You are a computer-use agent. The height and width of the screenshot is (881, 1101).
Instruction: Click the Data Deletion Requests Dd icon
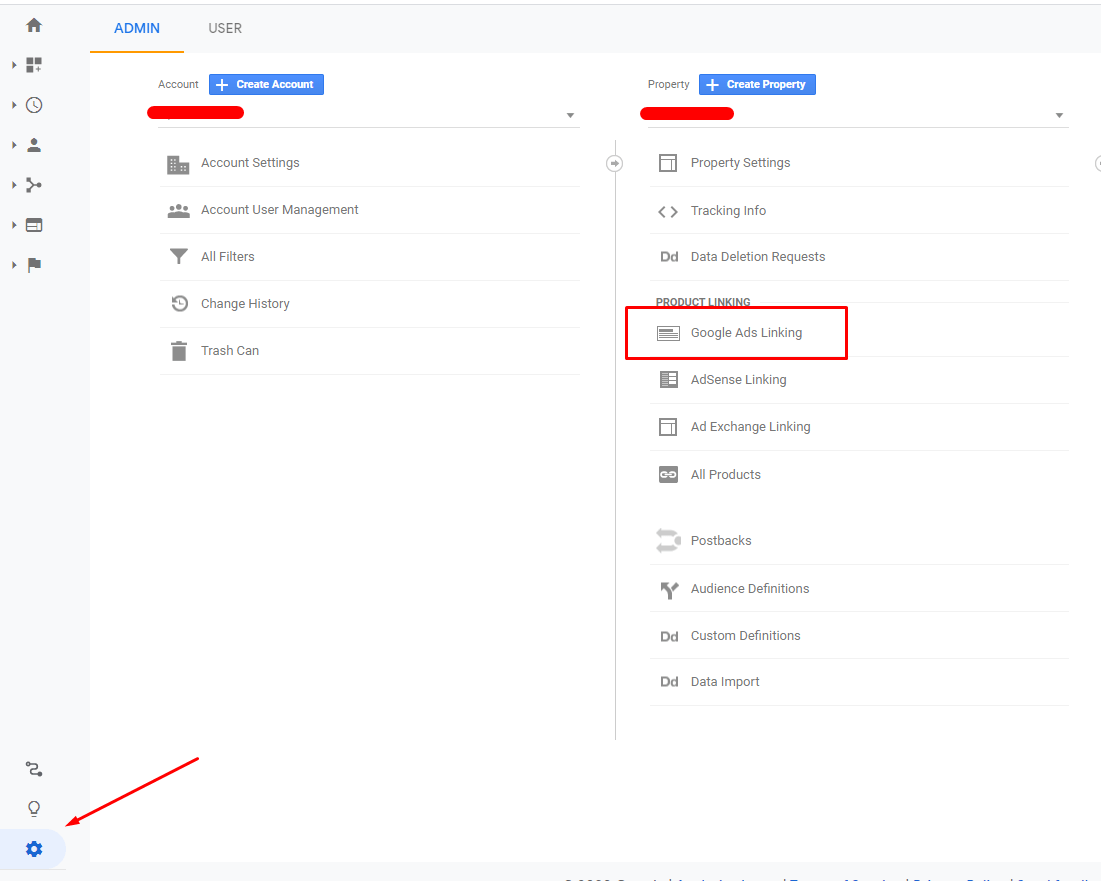point(669,257)
